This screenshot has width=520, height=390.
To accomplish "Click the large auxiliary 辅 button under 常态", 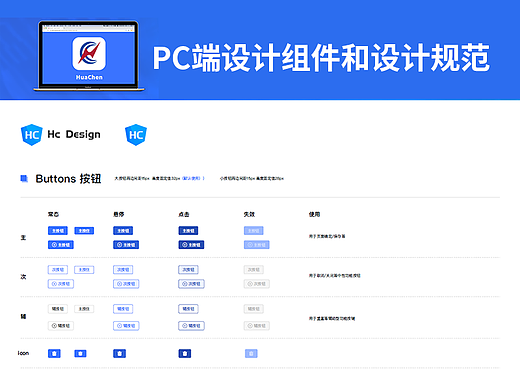I will [x=58, y=309].
